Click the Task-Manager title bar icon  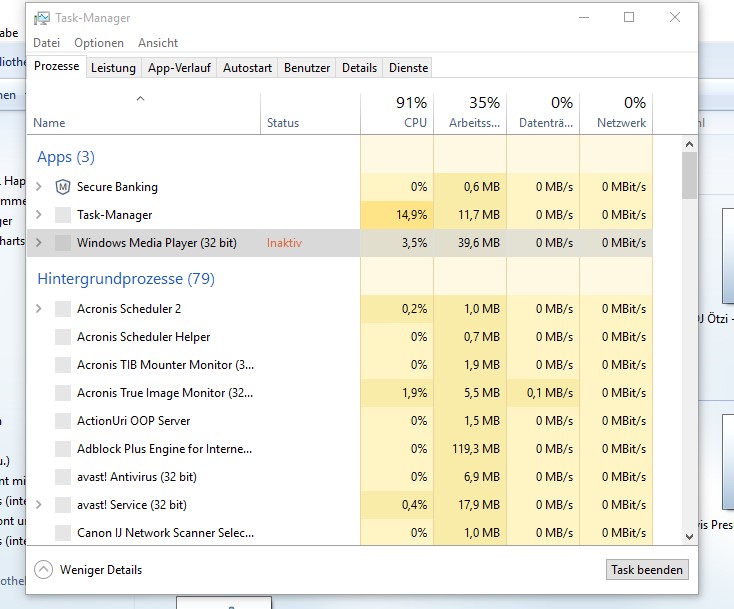(x=42, y=18)
